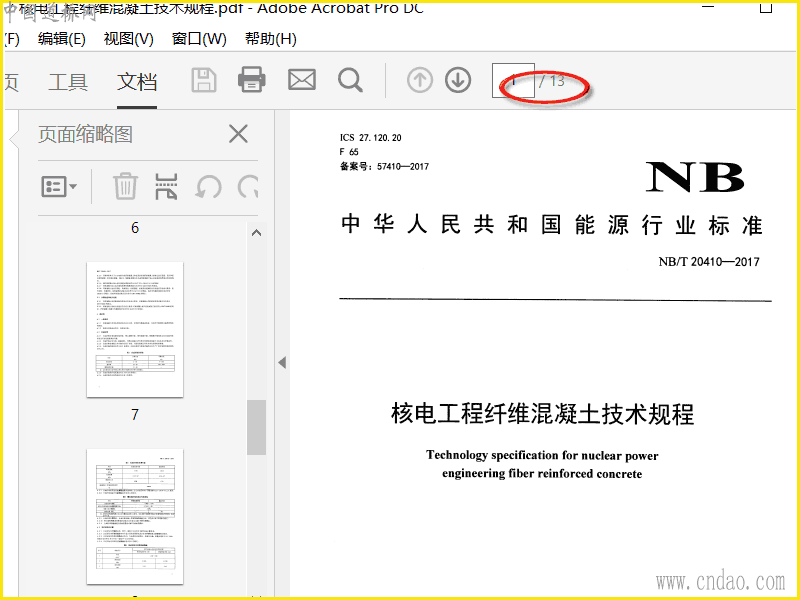Minimize the Acrobat window

[x=708, y=7]
